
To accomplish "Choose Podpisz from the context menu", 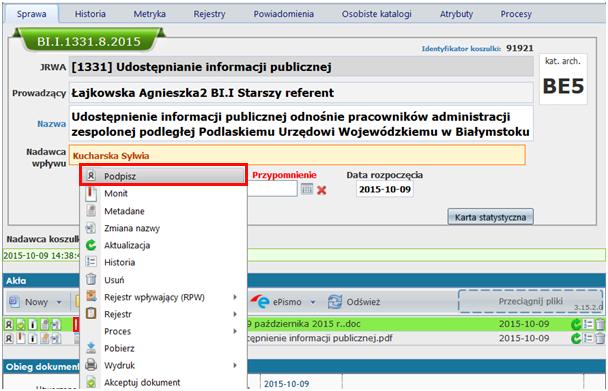I will pos(163,176).
